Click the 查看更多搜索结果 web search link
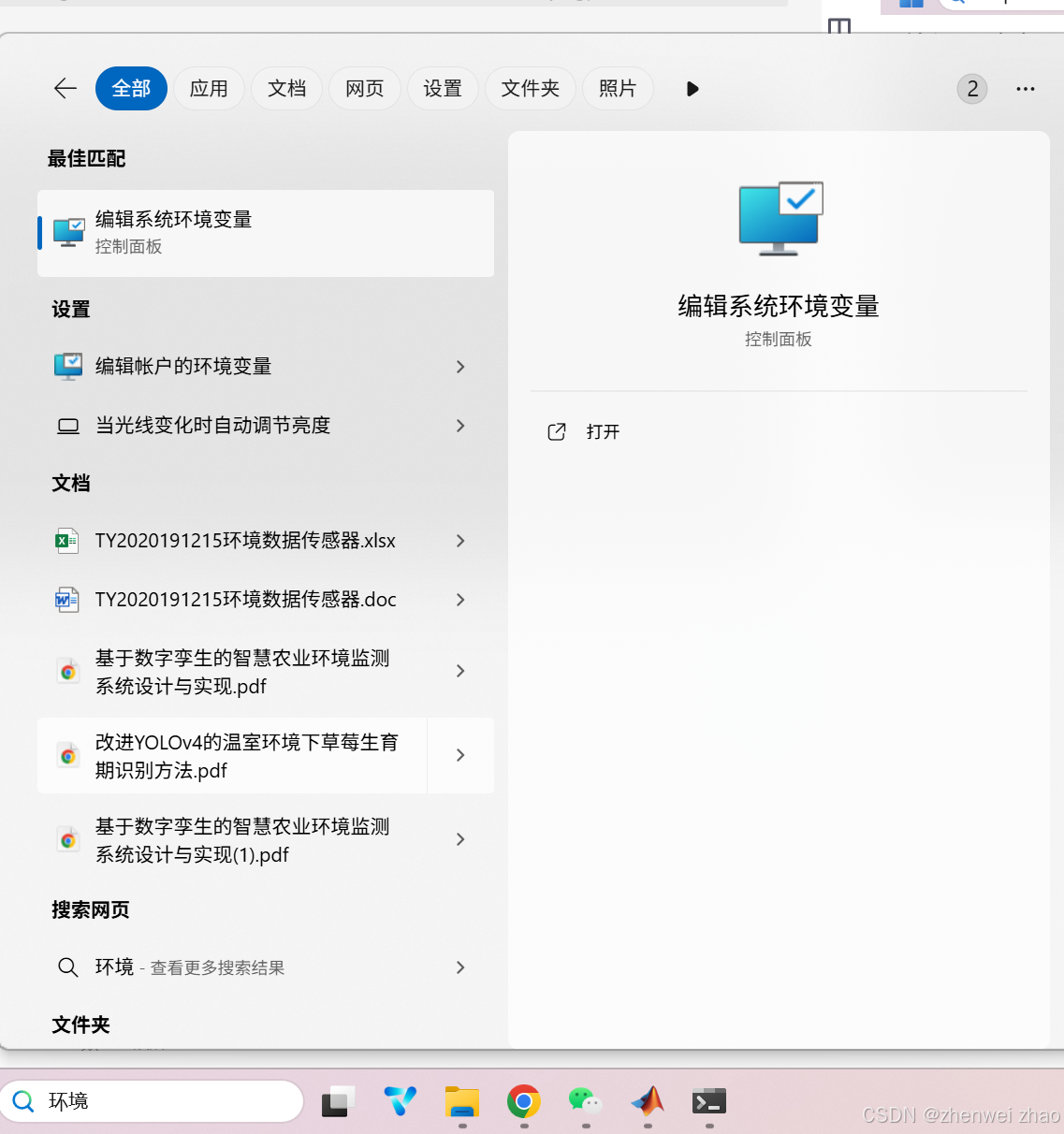The image size is (1064, 1134). tap(217, 967)
